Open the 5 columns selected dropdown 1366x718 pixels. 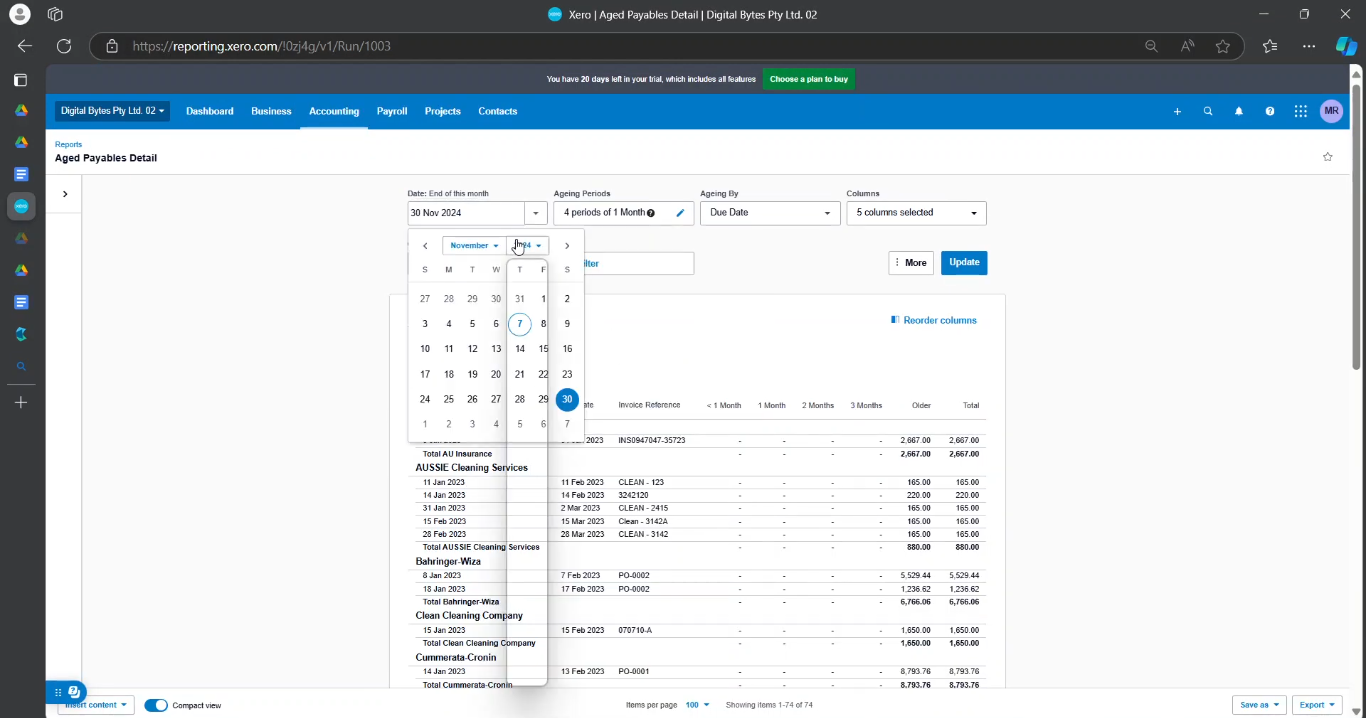(x=916, y=213)
